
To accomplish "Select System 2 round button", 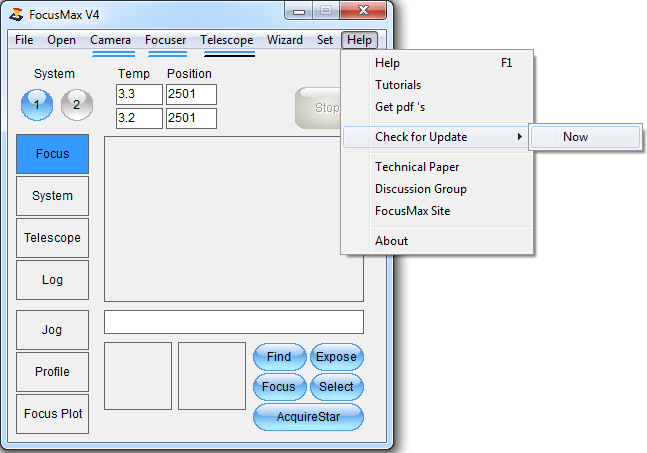I will [77, 105].
